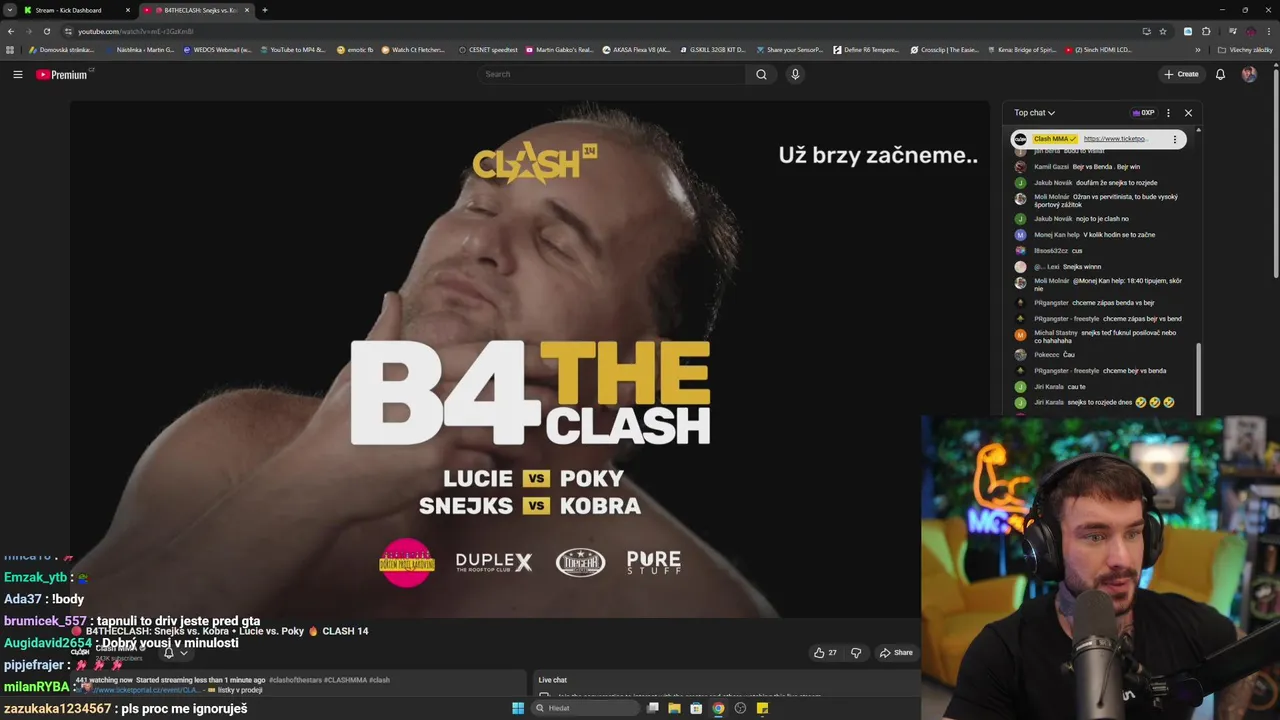Go back in browser history
This screenshot has height=720, width=1280.
click(11, 31)
